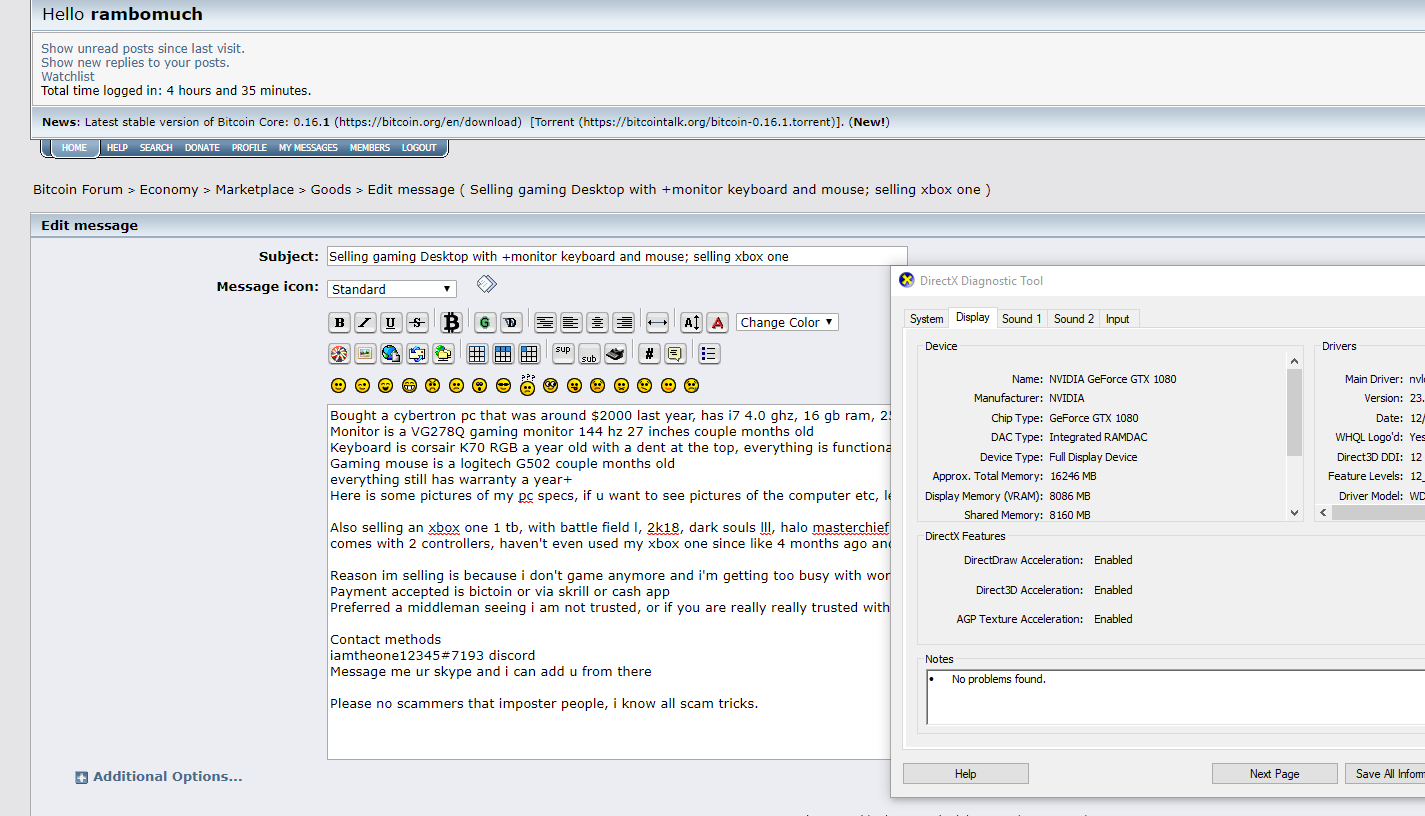This screenshot has height=816, width=1425.
Task: Insert a Flash object tag
Action: click(x=339, y=353)
